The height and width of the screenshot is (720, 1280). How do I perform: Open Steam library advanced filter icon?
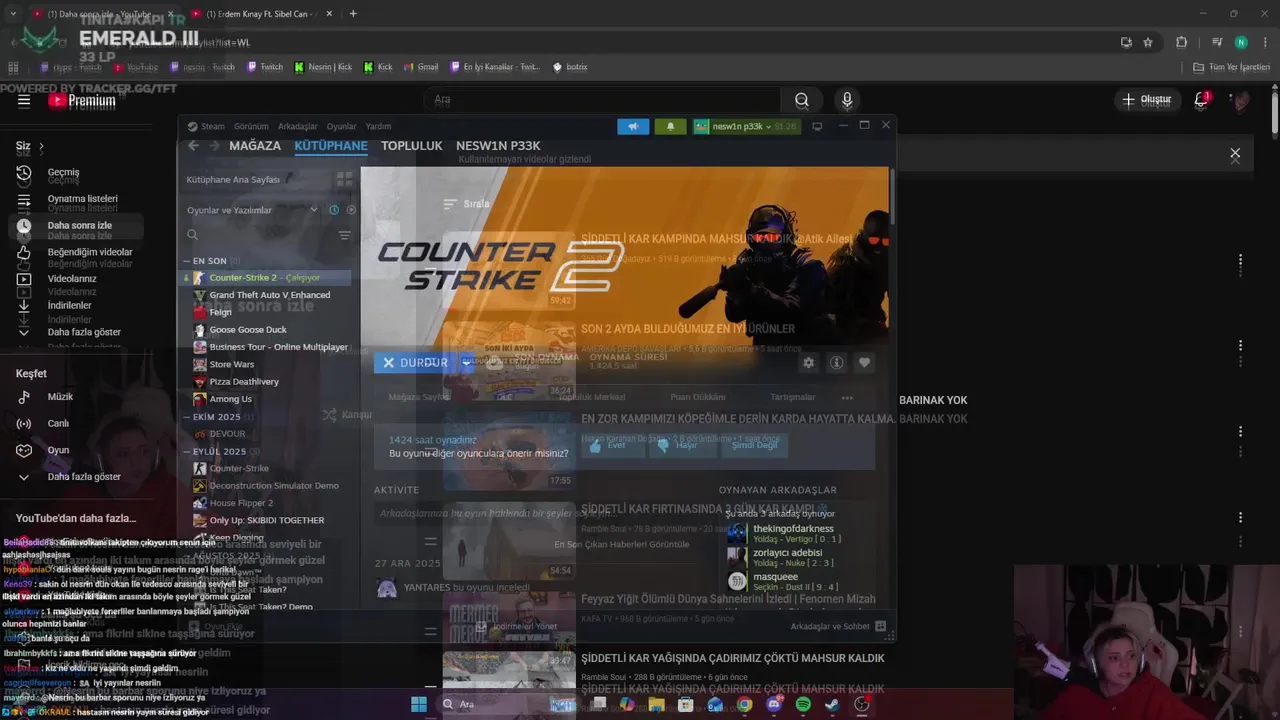pos(344,235)
